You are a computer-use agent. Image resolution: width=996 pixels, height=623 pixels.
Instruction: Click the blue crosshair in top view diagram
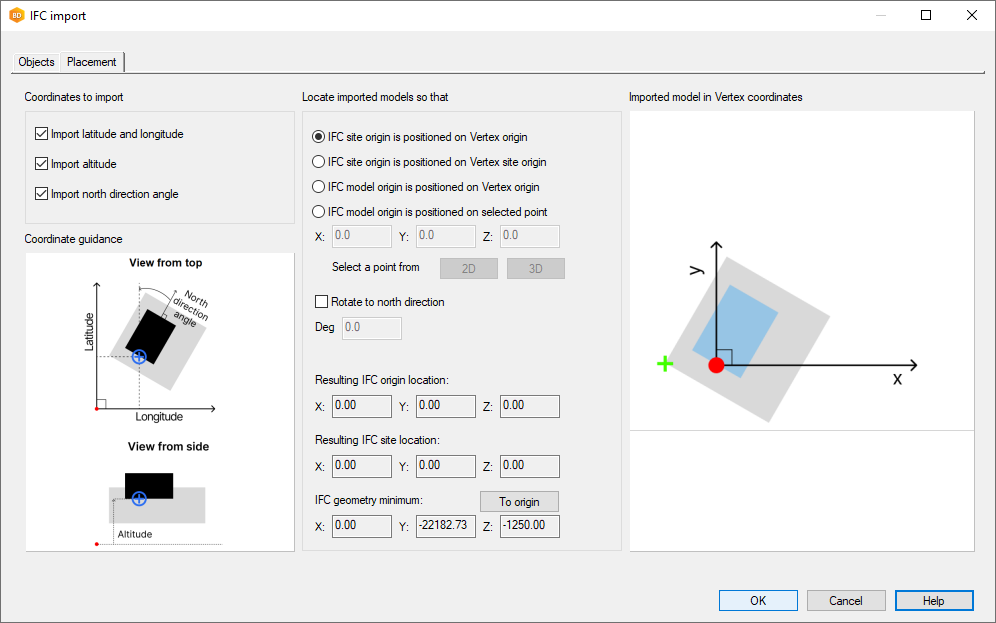point(139,357)
